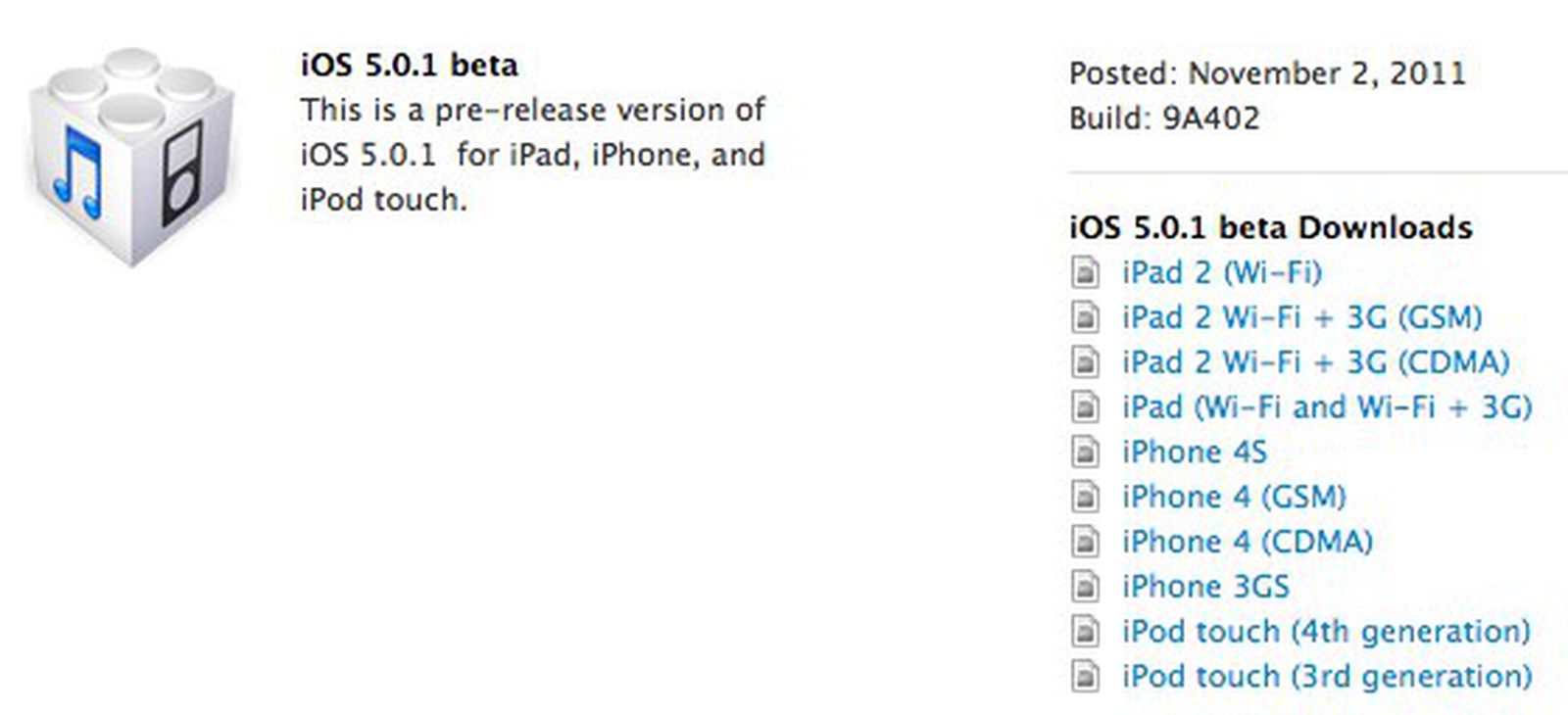The image size is (1568, 715).
Task: Click the file icon beside iPhone 4S
Action: (x=1085, y=452)
